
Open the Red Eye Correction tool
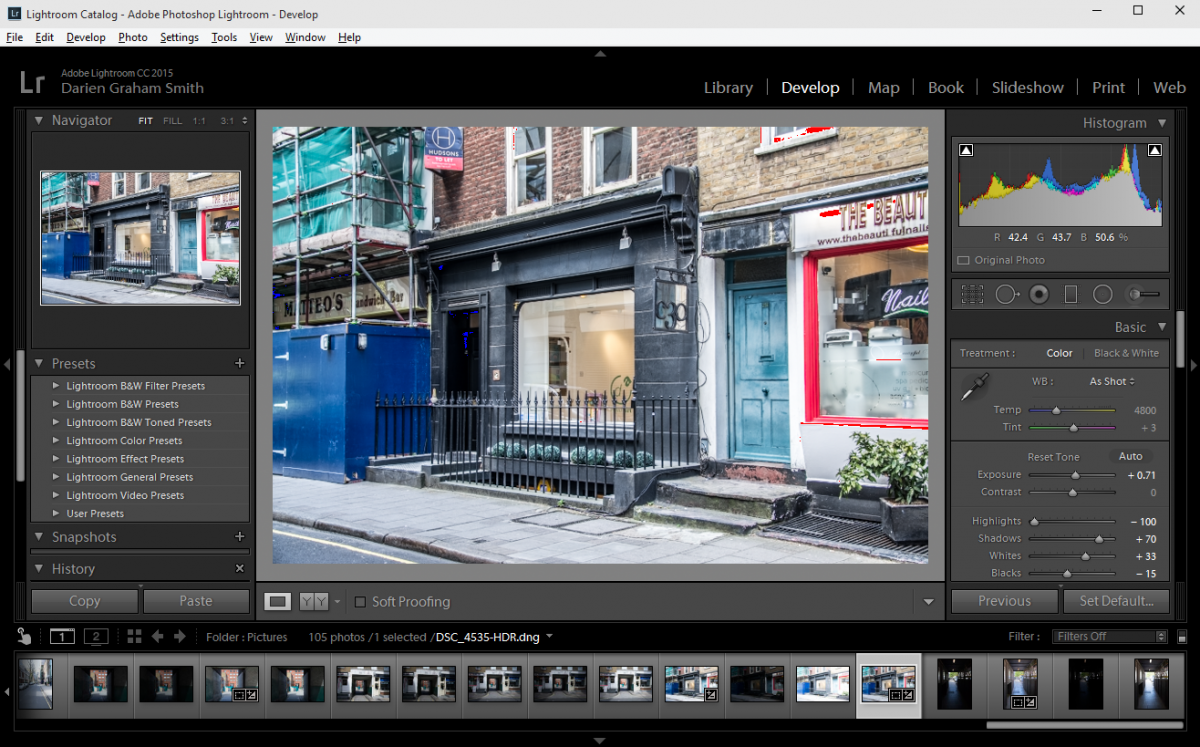[1040, 293]
